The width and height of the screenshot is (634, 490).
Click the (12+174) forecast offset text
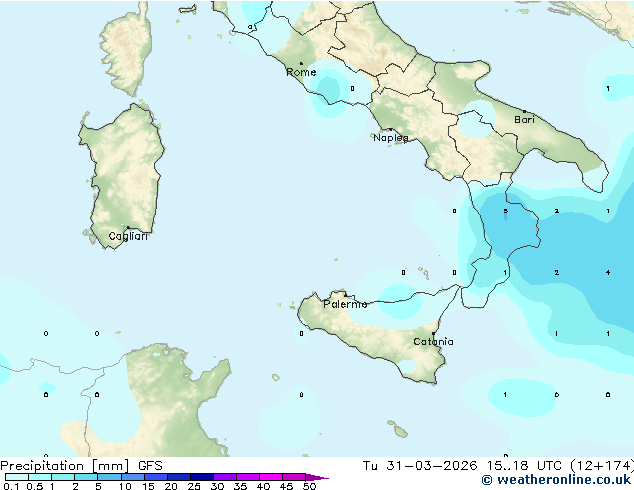(602, 466)
